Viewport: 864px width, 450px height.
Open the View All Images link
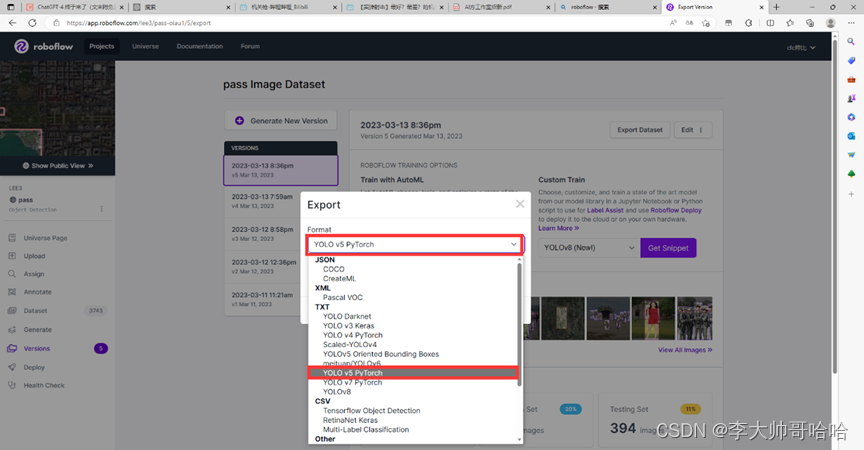pos(685,350)
